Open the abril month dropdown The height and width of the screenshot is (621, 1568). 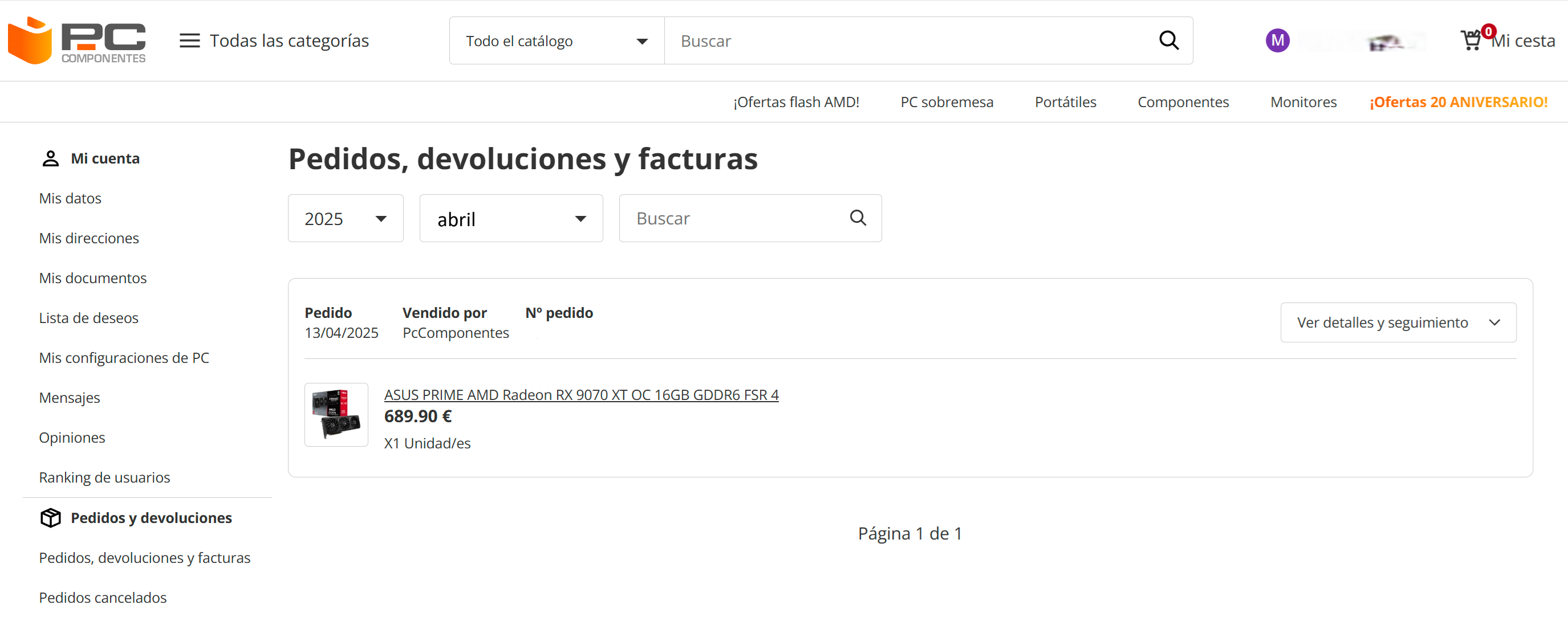point(511,218)
